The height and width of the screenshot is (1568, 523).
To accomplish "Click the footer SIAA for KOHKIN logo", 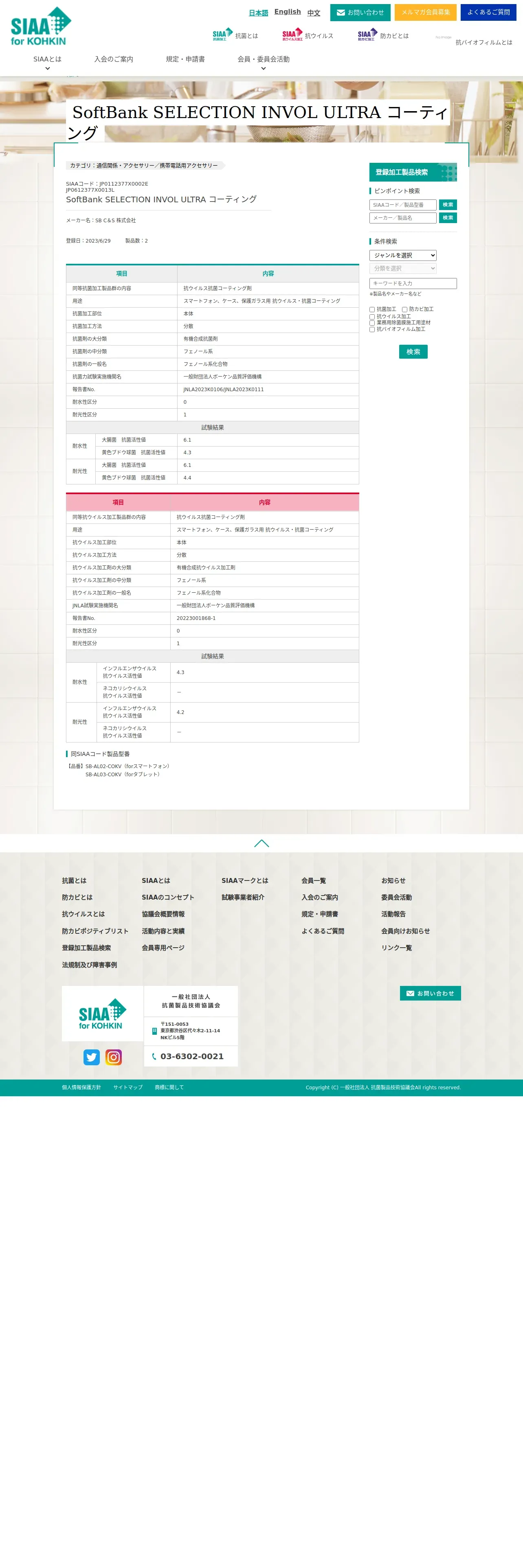I will [x=102, y=1014].
